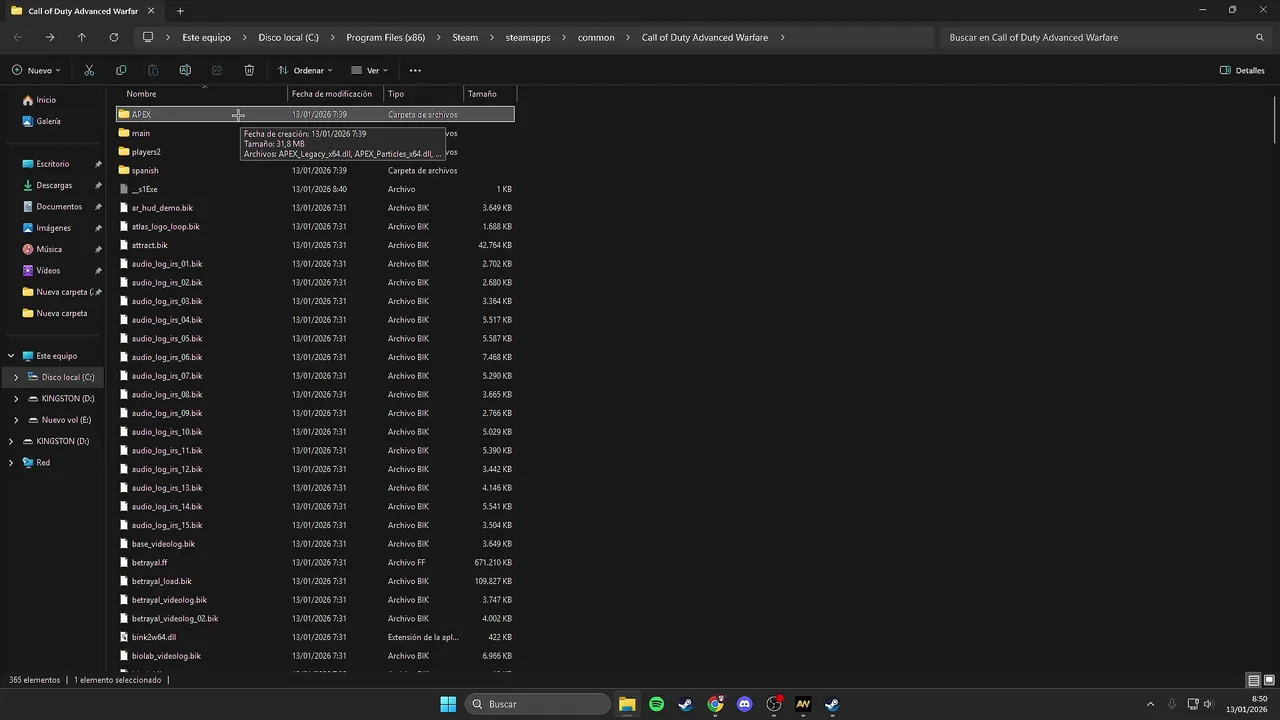Expand KINGSTON (D:) under Este equipo
Image resolution: width=1280 pixels, height=720 pixels.
pos(15,398)
